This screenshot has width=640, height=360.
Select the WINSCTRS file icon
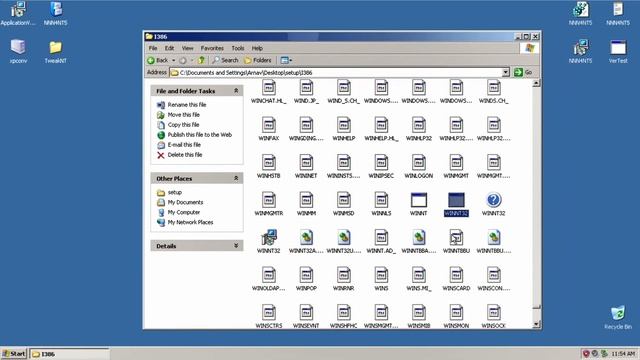pos(269,313)
